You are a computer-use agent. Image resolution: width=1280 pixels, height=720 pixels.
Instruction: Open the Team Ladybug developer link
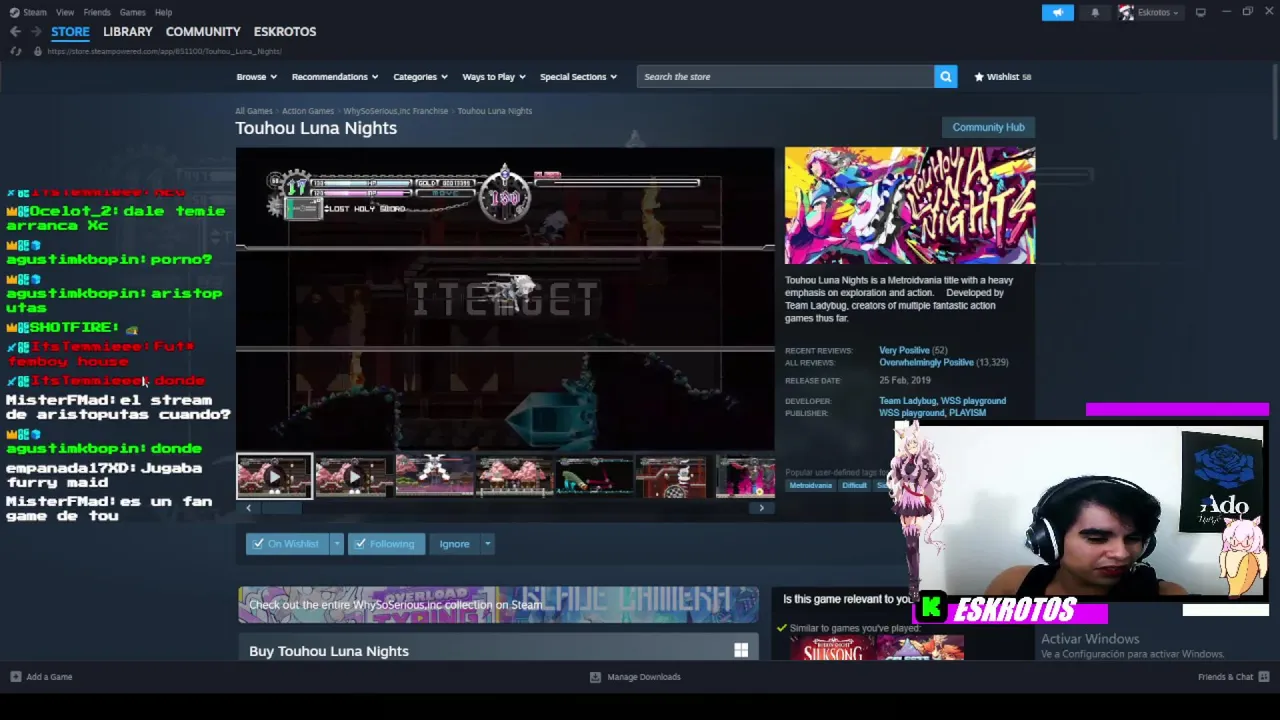click(x=907, y=401)
